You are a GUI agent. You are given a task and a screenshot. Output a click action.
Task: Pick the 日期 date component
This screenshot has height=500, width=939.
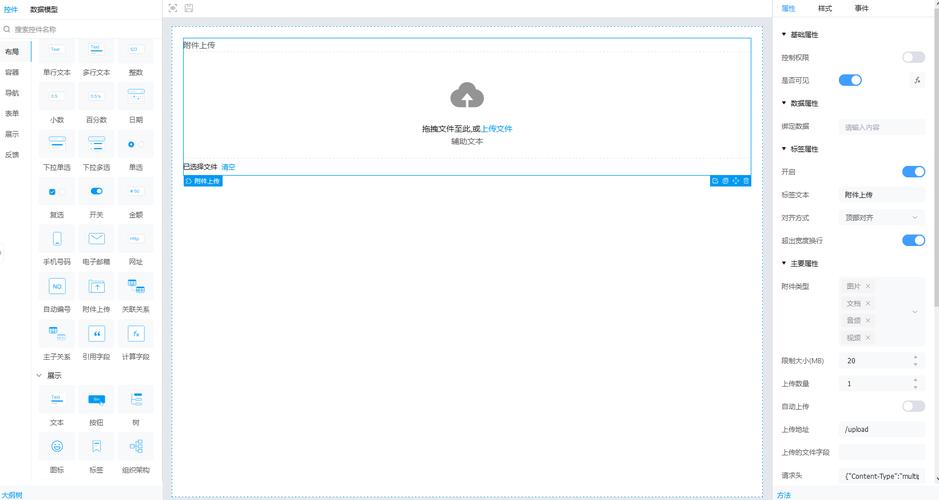[136, 97]
